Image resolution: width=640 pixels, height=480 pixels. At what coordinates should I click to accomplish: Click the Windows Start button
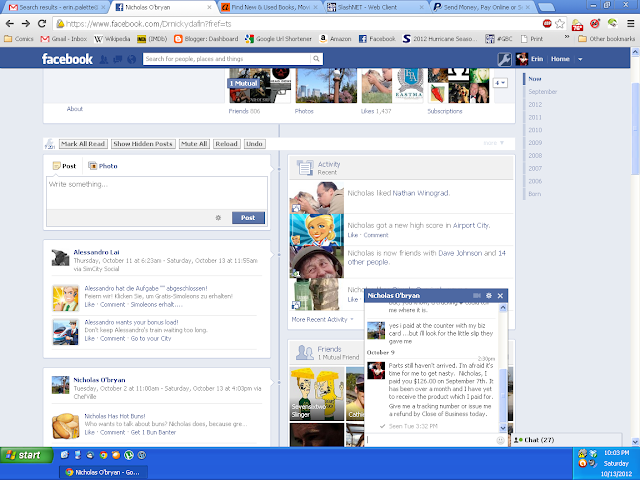click(x=27, y=455)
